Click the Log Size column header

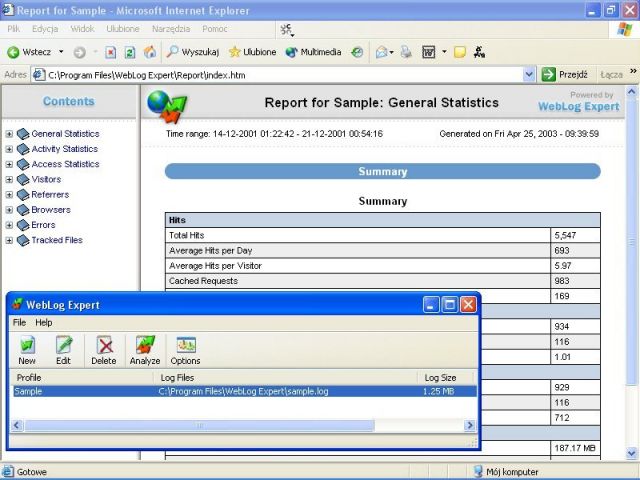[x=440, y=377]
